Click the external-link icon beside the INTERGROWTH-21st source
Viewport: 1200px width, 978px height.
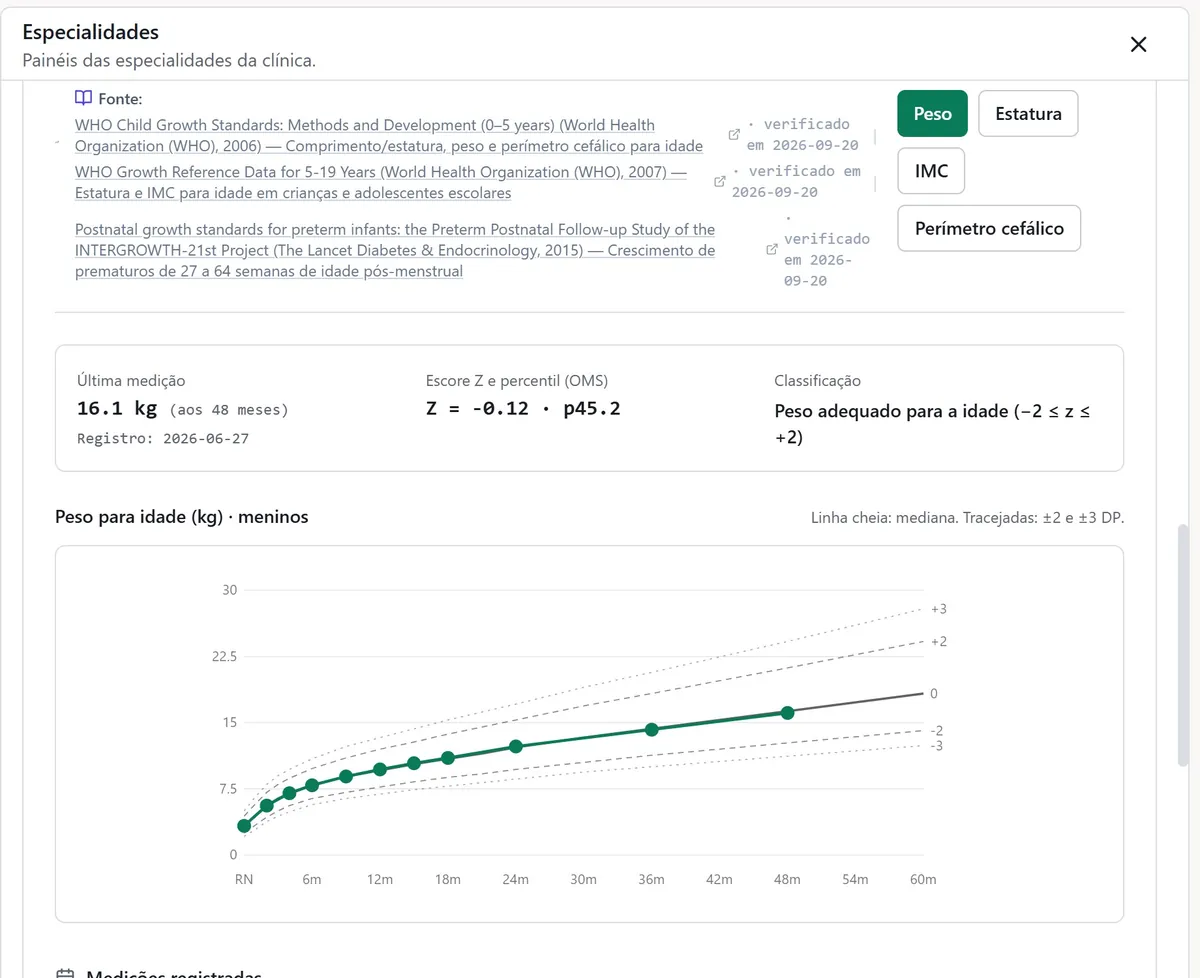tap(771, 249)
